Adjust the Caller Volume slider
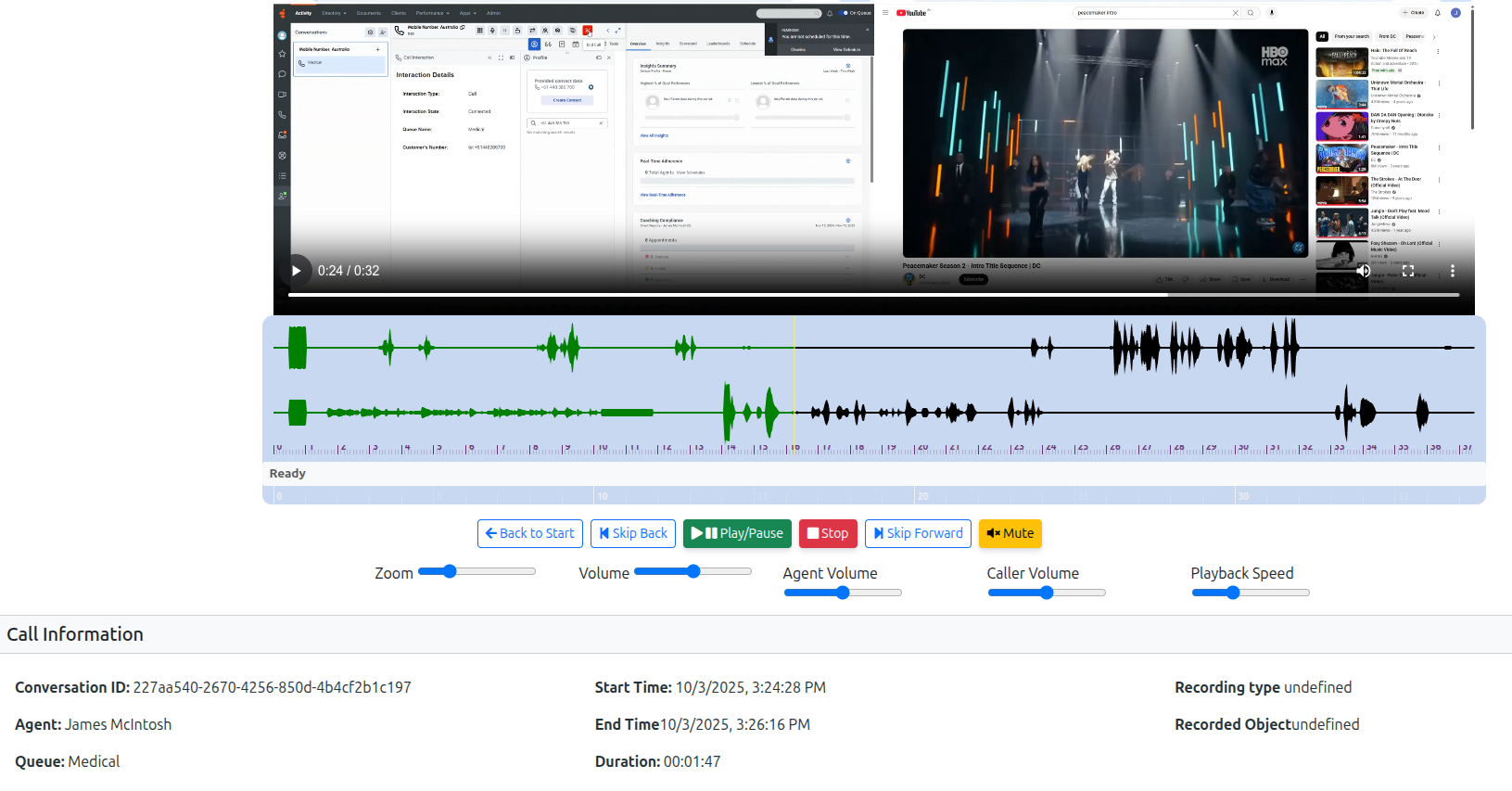The height and width of the screenshot is (791, 1512). [1047, 593]
